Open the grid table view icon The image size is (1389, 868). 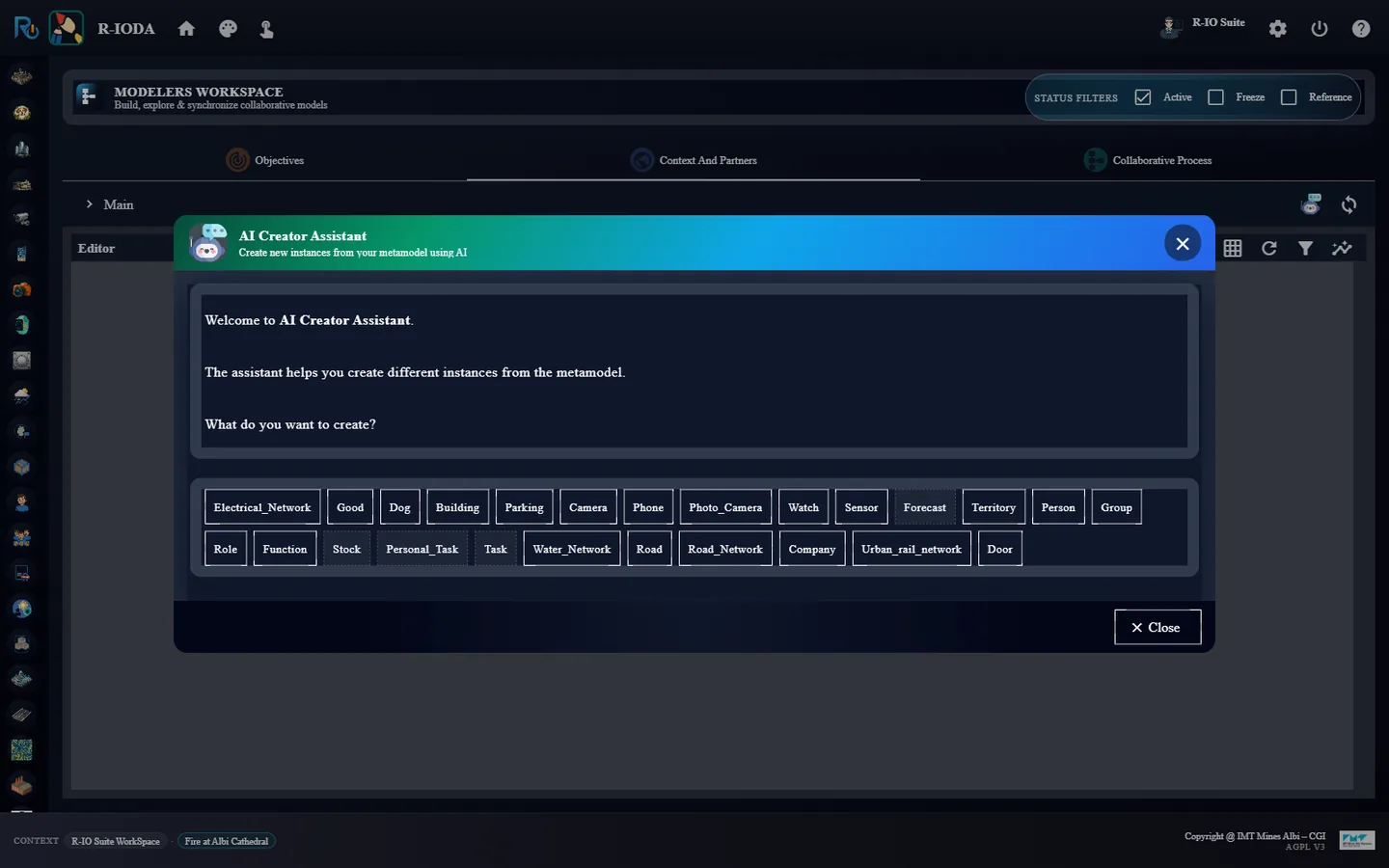click(x=1233, y=248)
